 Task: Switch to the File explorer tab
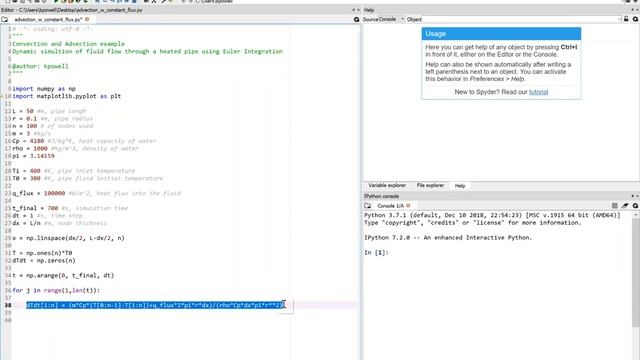[430, 185]
